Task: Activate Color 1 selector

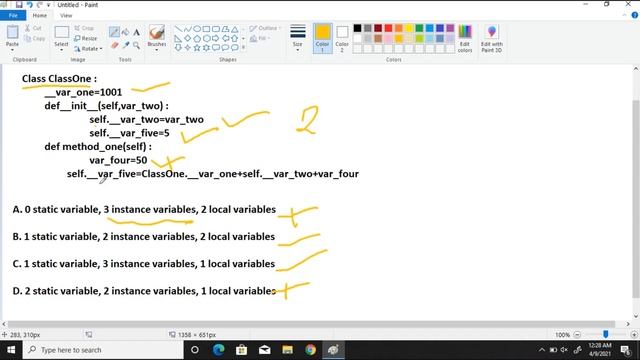Action: click(x=322, y=38)
